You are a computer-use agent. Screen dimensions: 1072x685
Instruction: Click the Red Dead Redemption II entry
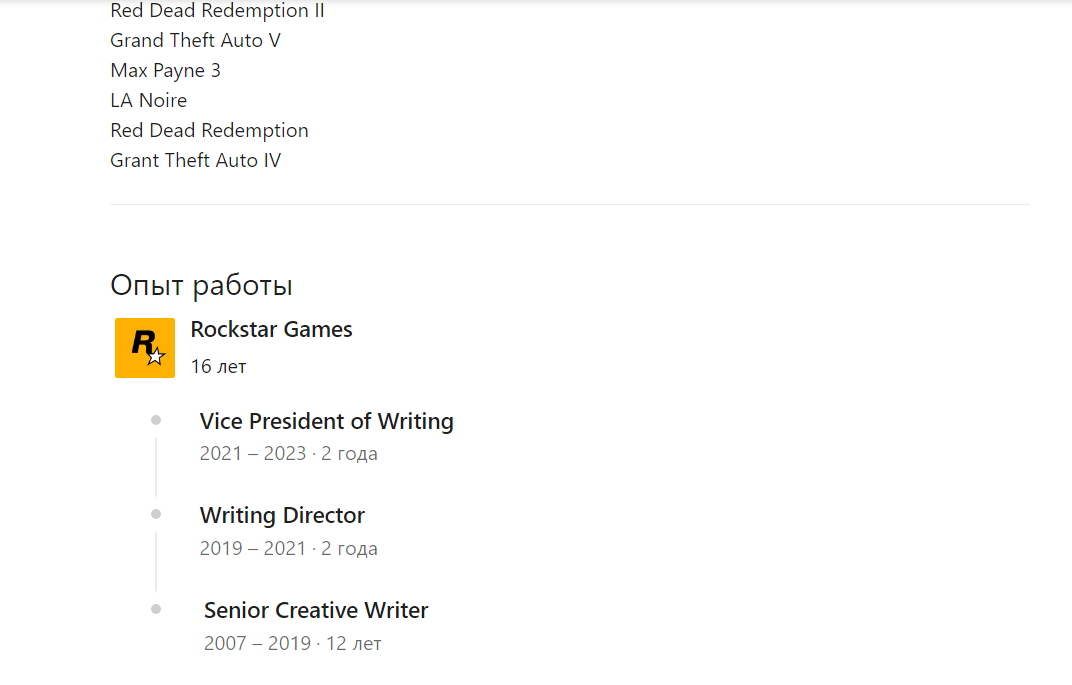pyautogui.click(x=217, y=11)
